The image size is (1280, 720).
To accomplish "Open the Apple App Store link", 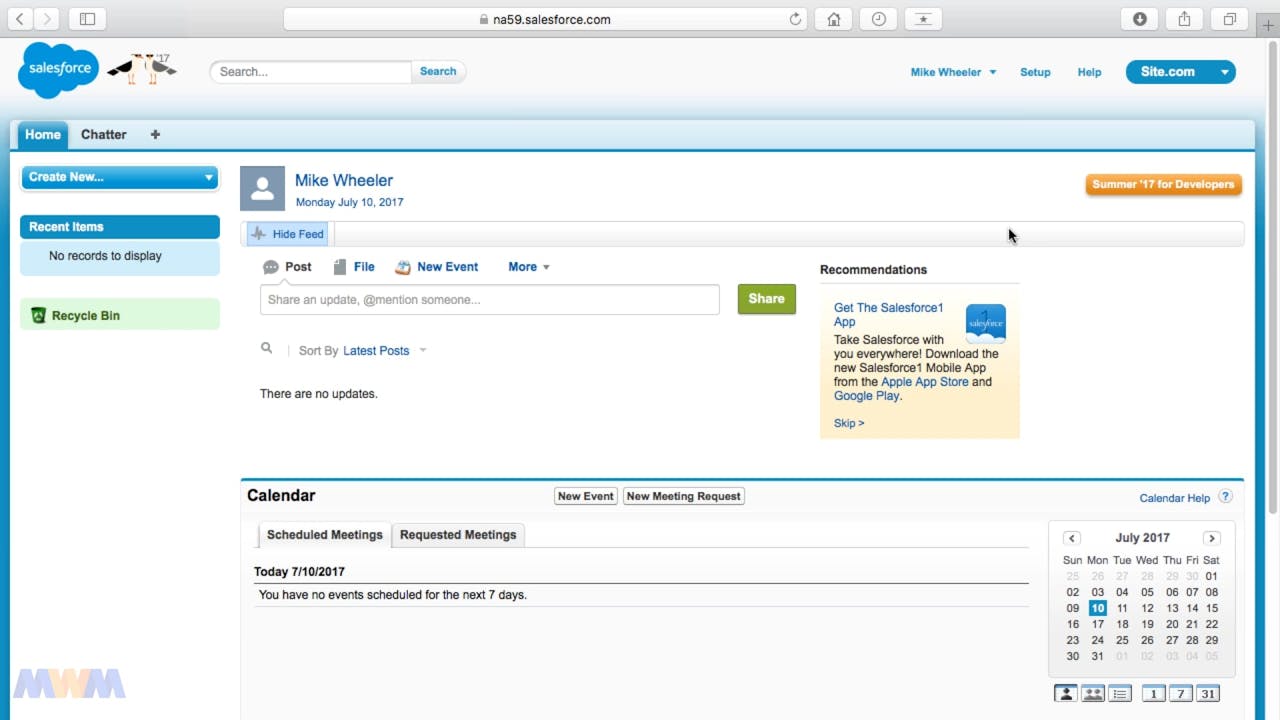I will tap(924, 382).
